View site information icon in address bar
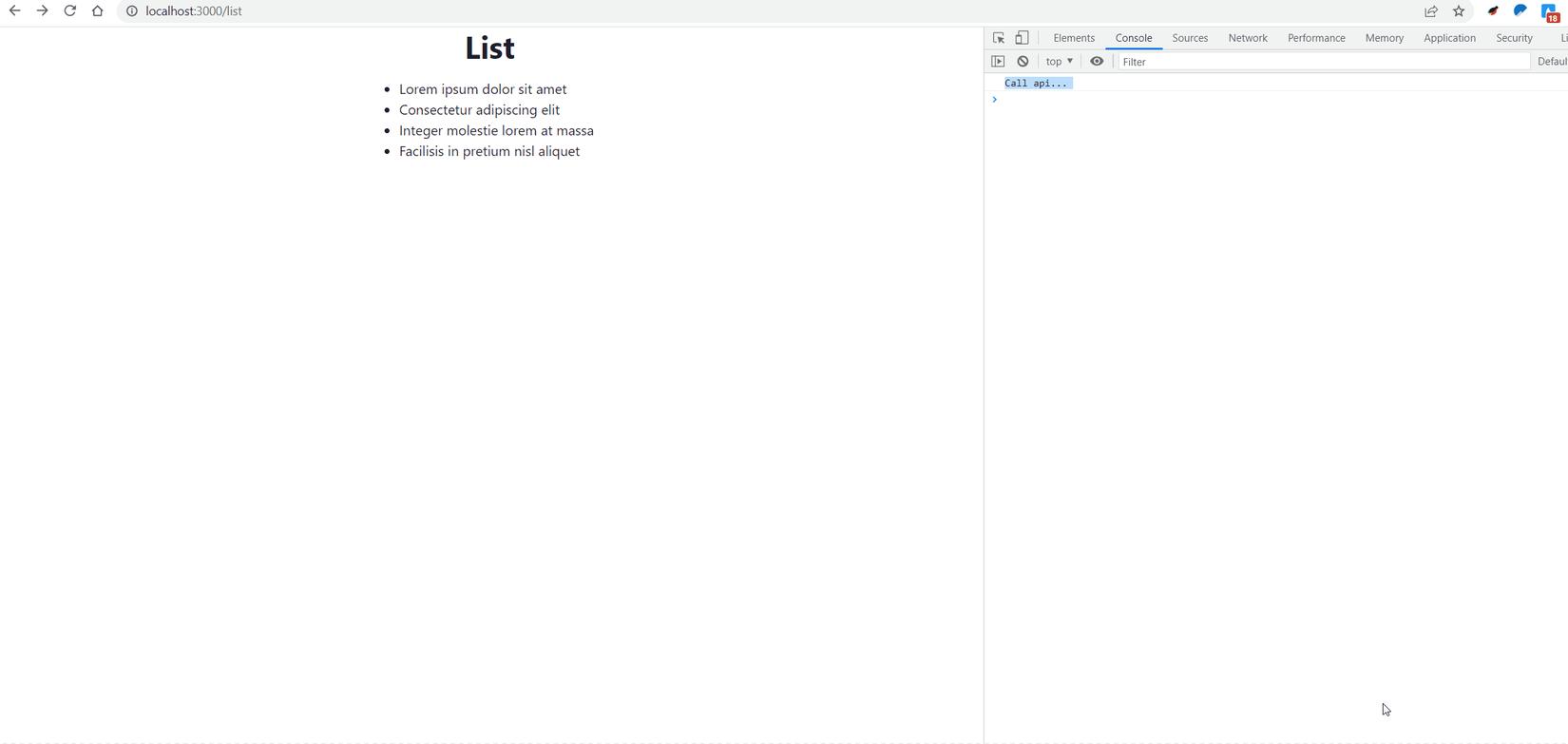This screenshot has width=1568, height=744. (132, 11)
